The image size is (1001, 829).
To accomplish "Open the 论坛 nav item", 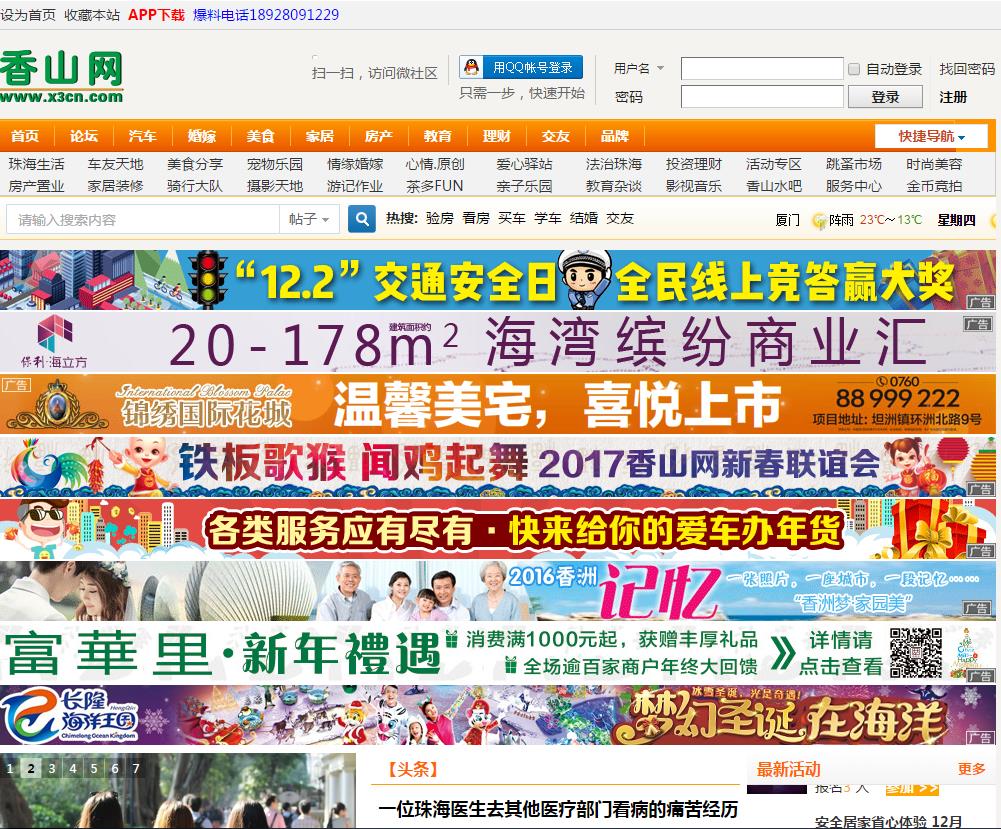I will coord(84,136).
